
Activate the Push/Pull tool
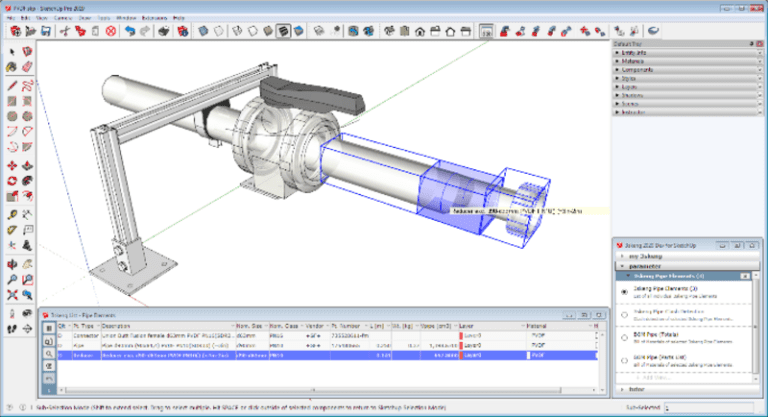tap(27, 166)
